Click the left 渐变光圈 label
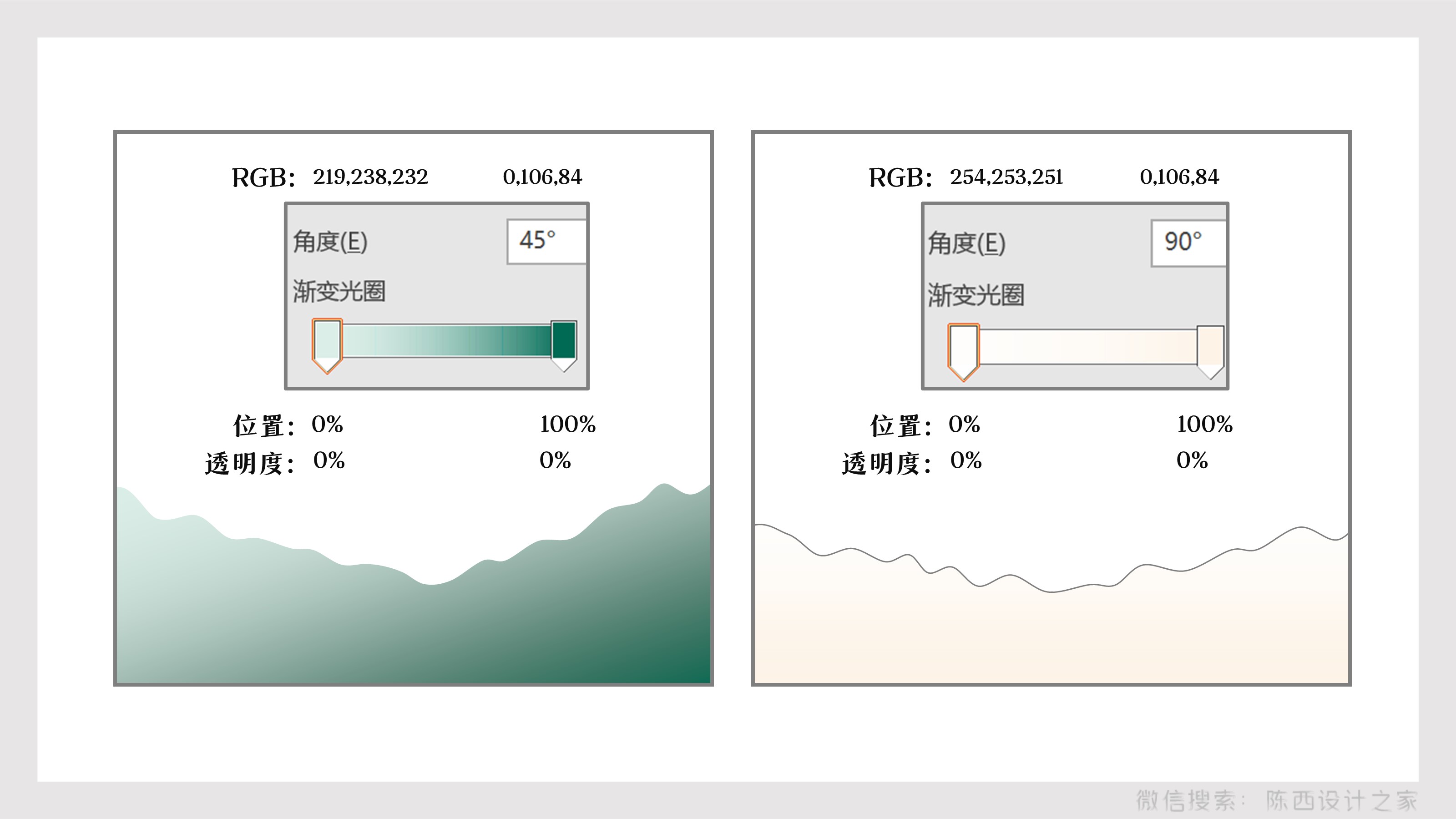 [x=339, y=292]
